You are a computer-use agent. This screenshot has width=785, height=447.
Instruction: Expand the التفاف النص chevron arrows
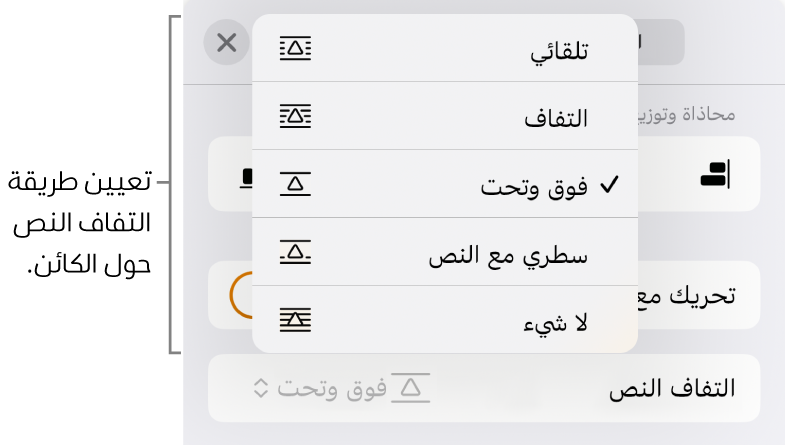click(x=260, y=388)
